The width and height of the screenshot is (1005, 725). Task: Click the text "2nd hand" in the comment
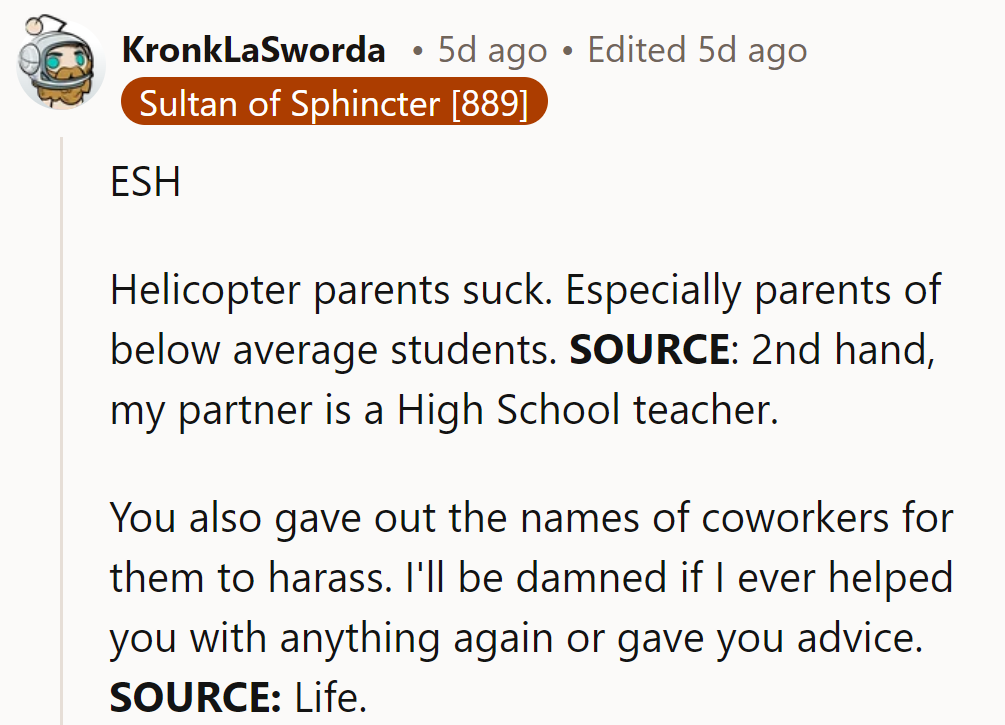pos(843,350)
